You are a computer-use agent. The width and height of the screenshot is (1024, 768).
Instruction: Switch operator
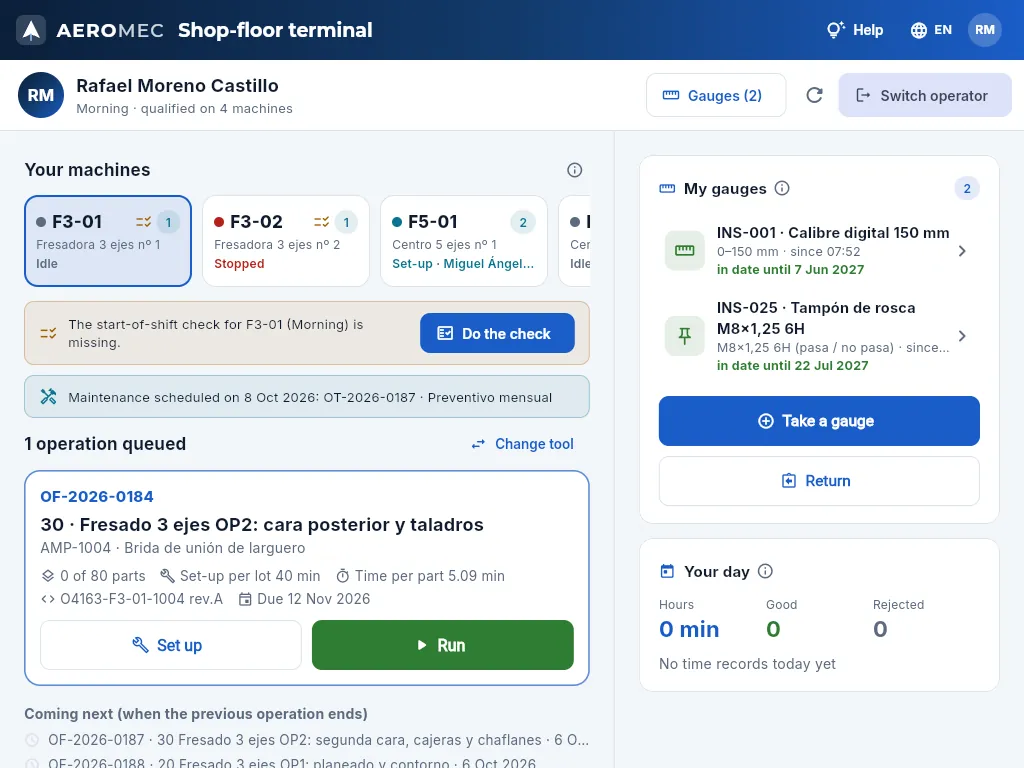point(925,95)
